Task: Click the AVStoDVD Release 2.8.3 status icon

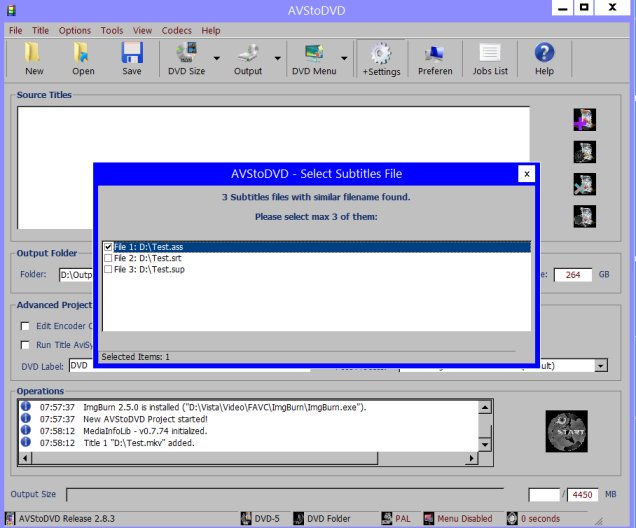Action: click(10, 518)
